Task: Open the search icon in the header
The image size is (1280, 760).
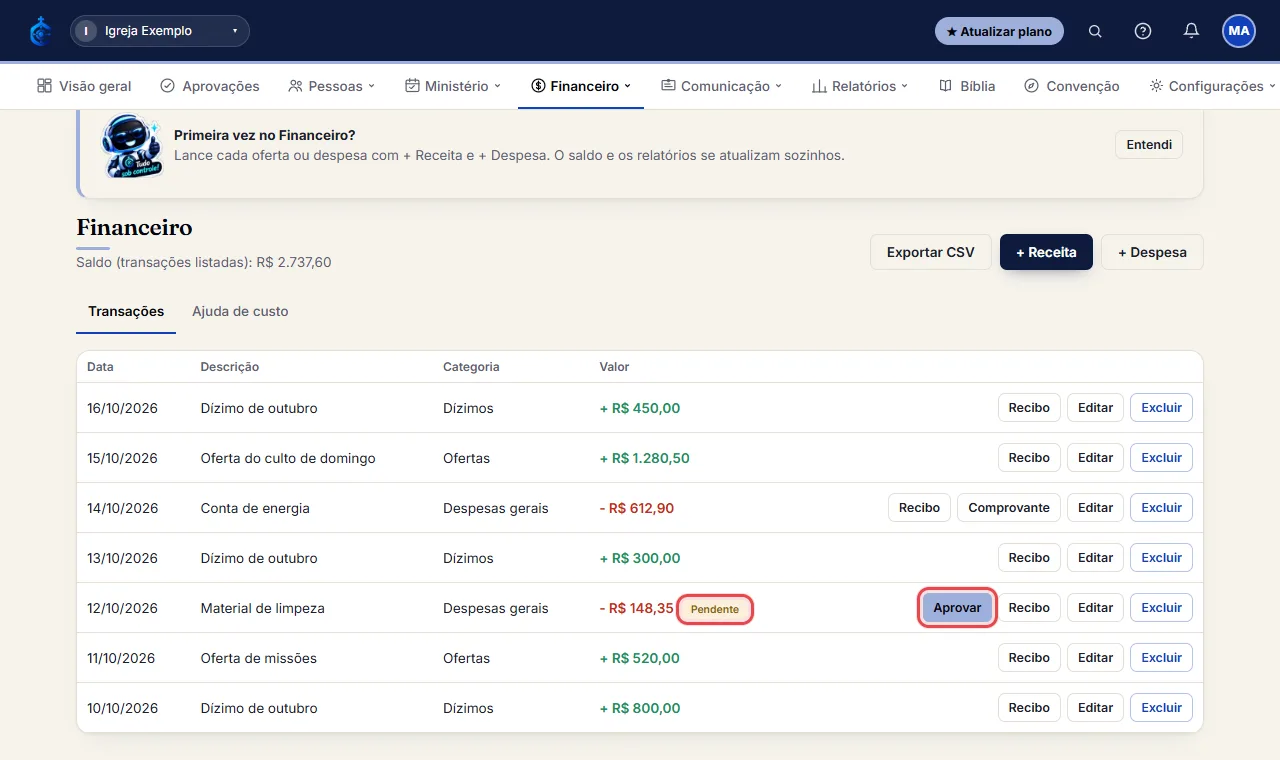Action: pyautogui.click(x=1095, y=31)
